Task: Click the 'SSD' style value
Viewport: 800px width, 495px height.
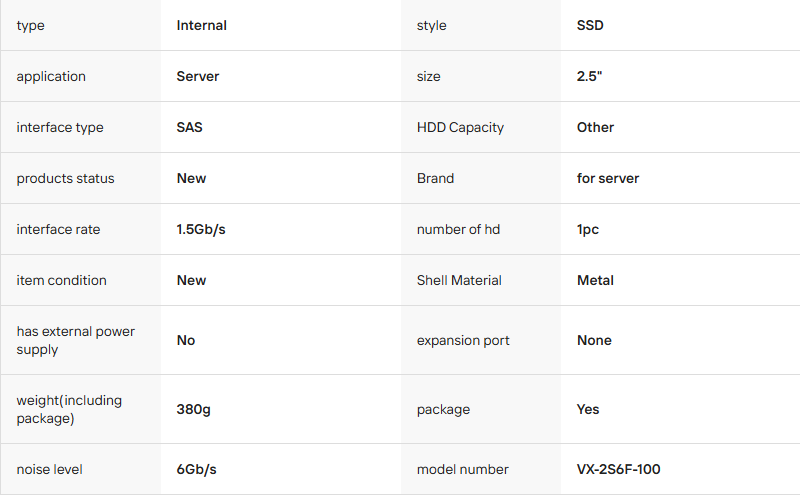Action: tap(590, 25)
